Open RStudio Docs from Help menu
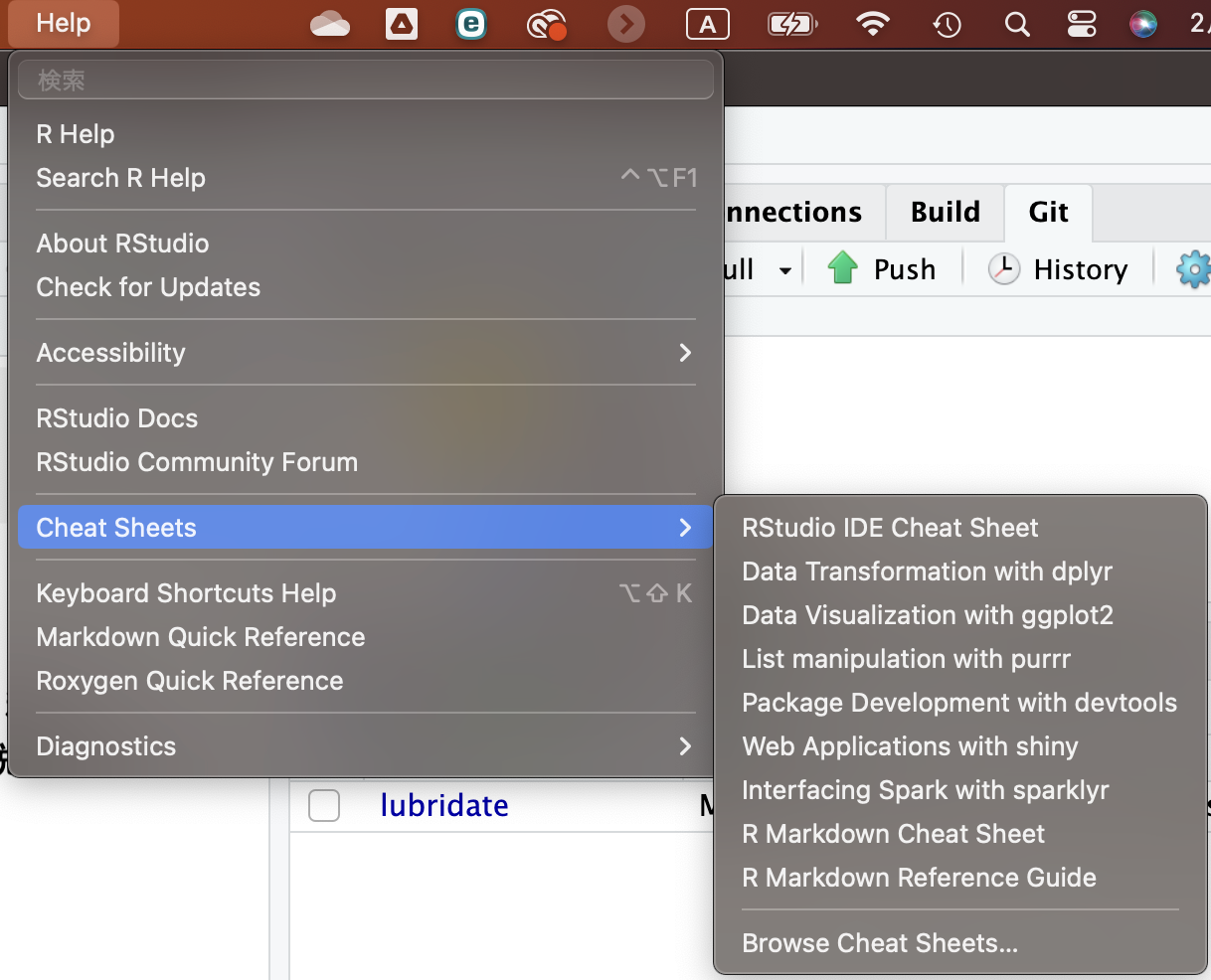The height and width of the screenshot is (980, 1211). coord(366,418)
